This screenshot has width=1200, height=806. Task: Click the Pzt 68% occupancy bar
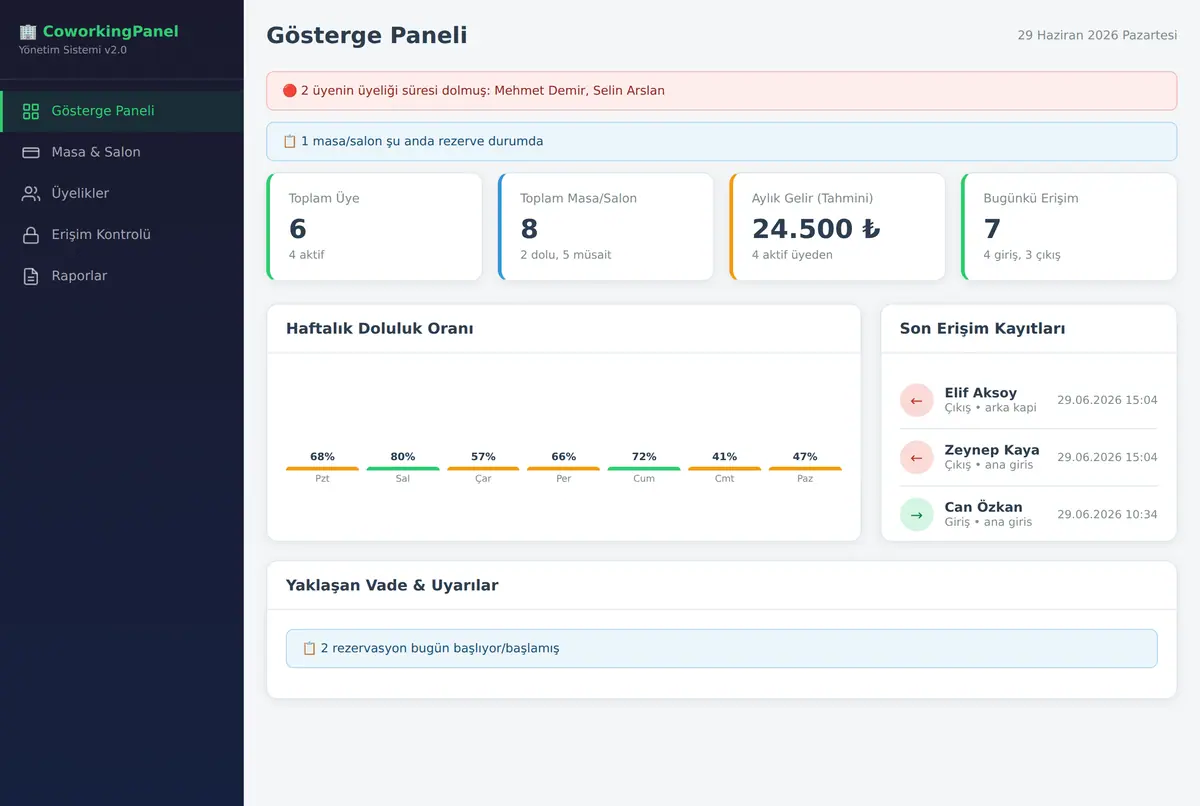point(322,468)
